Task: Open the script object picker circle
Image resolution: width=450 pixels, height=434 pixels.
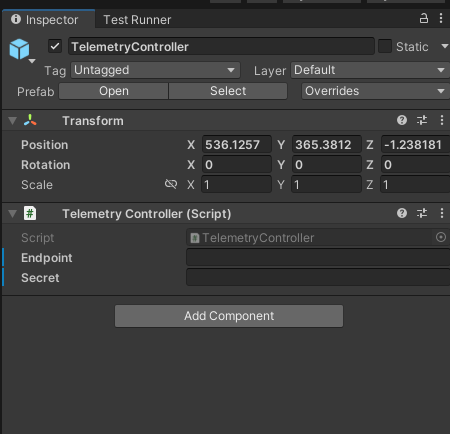Action: (441, 237)
